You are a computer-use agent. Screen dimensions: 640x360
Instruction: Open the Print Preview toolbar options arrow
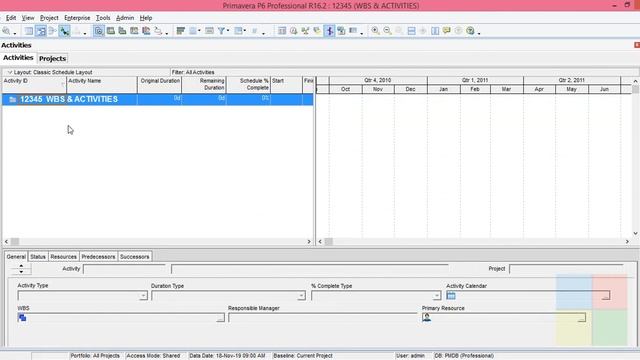(15, 32)
